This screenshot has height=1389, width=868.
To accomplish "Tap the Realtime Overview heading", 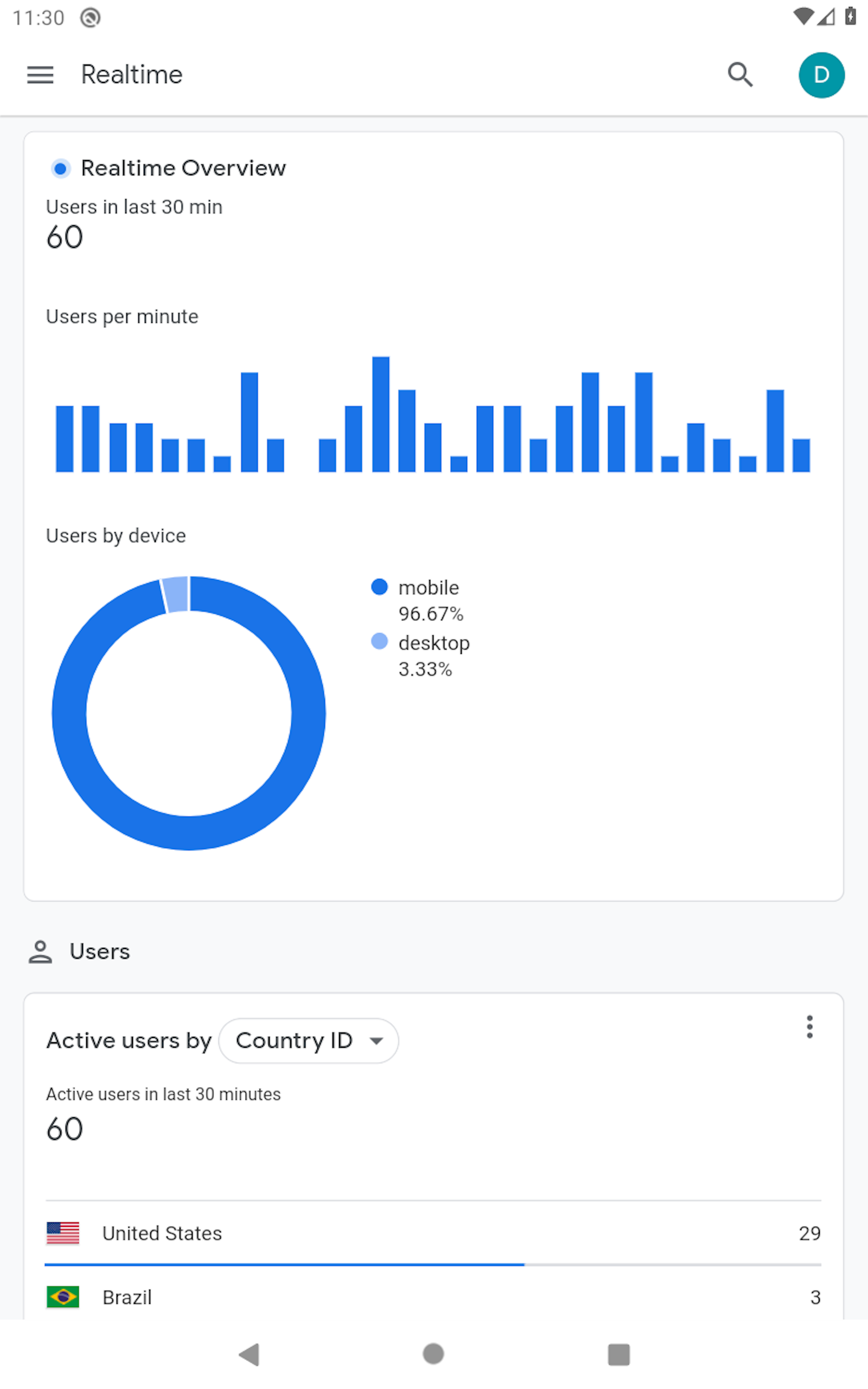I will [183, 168].
